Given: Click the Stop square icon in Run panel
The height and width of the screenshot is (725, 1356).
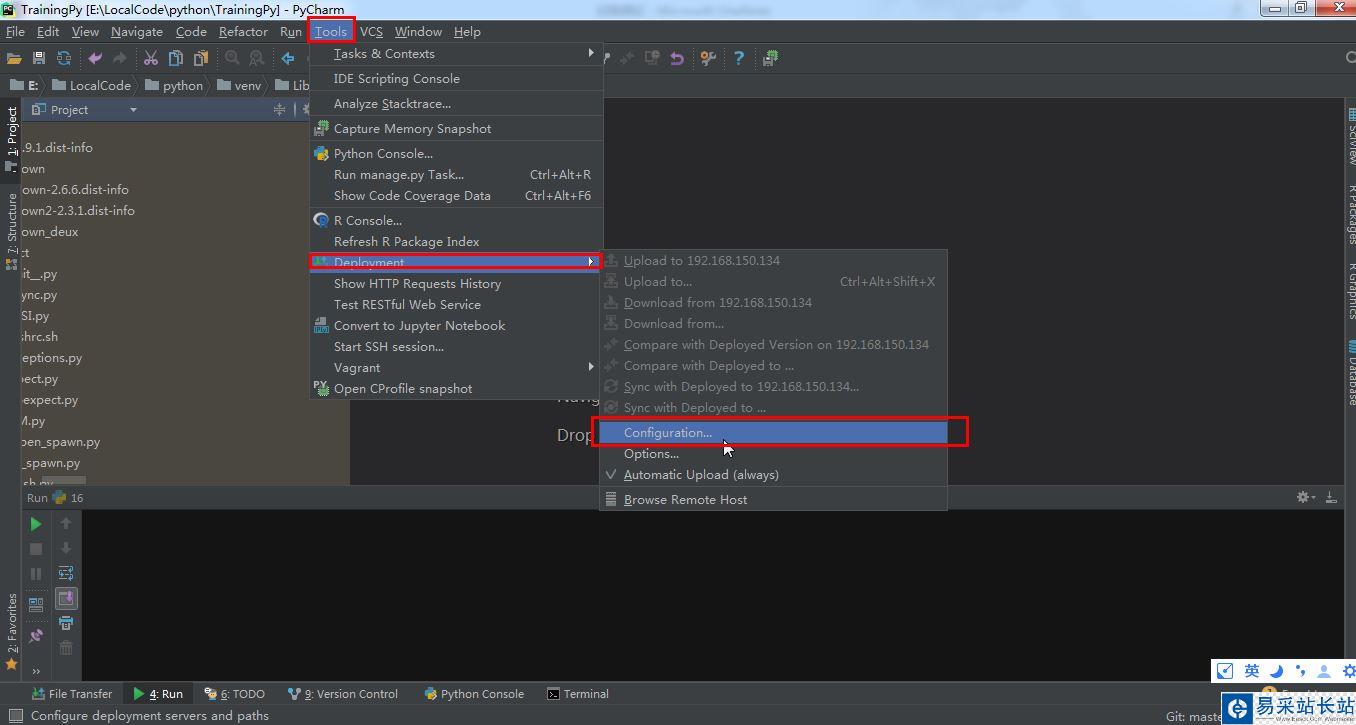Looking at the screenshot, I should click(x=36, y=548).
